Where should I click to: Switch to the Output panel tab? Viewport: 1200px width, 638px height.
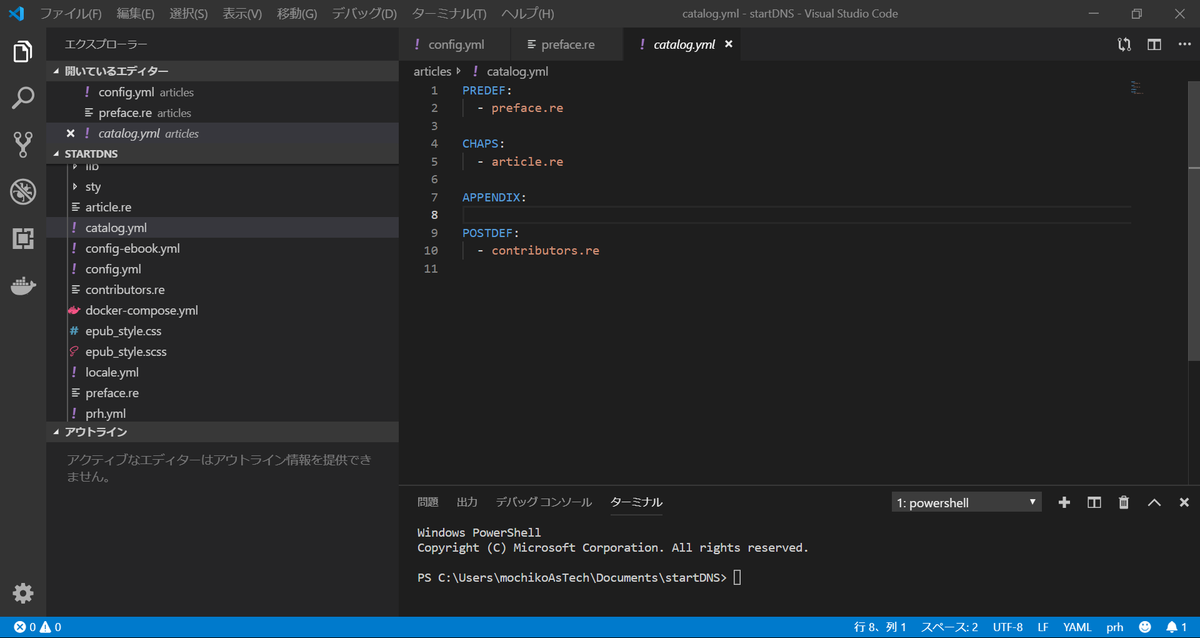(467, 502)
